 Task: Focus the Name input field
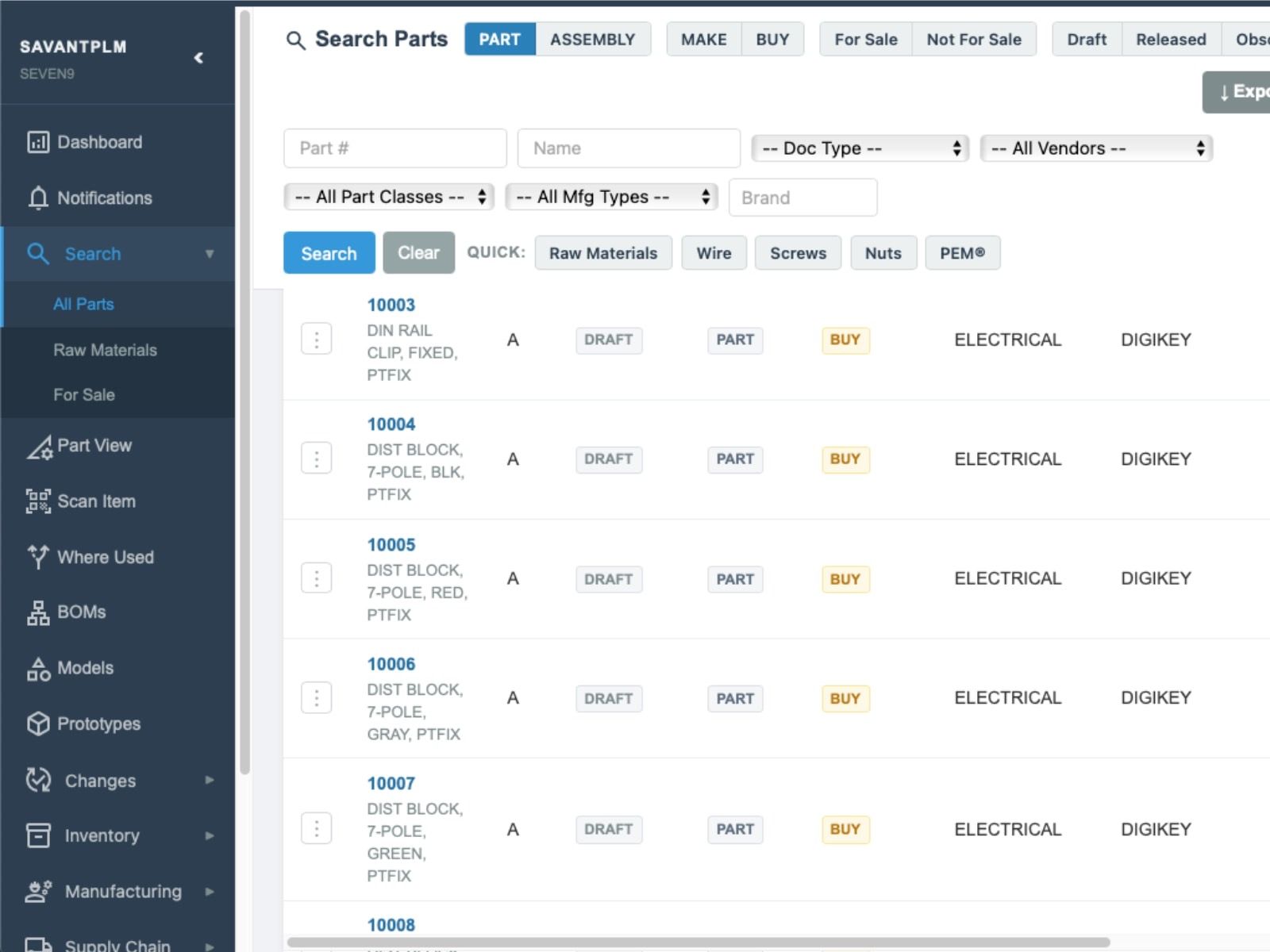[x=629, y=148]
